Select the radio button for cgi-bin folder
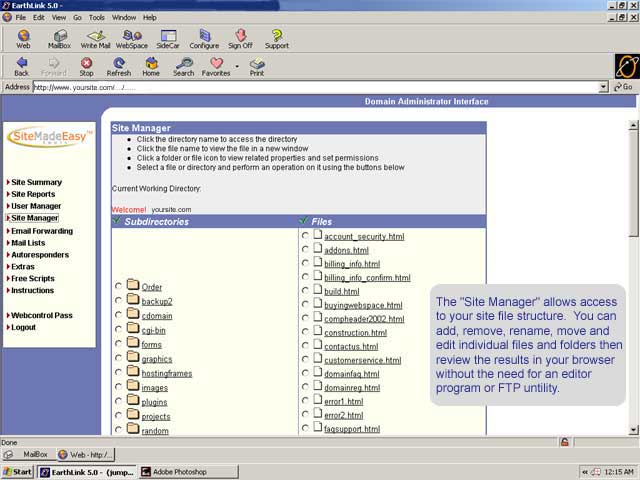640x480 pixels. tap(119, 330)
